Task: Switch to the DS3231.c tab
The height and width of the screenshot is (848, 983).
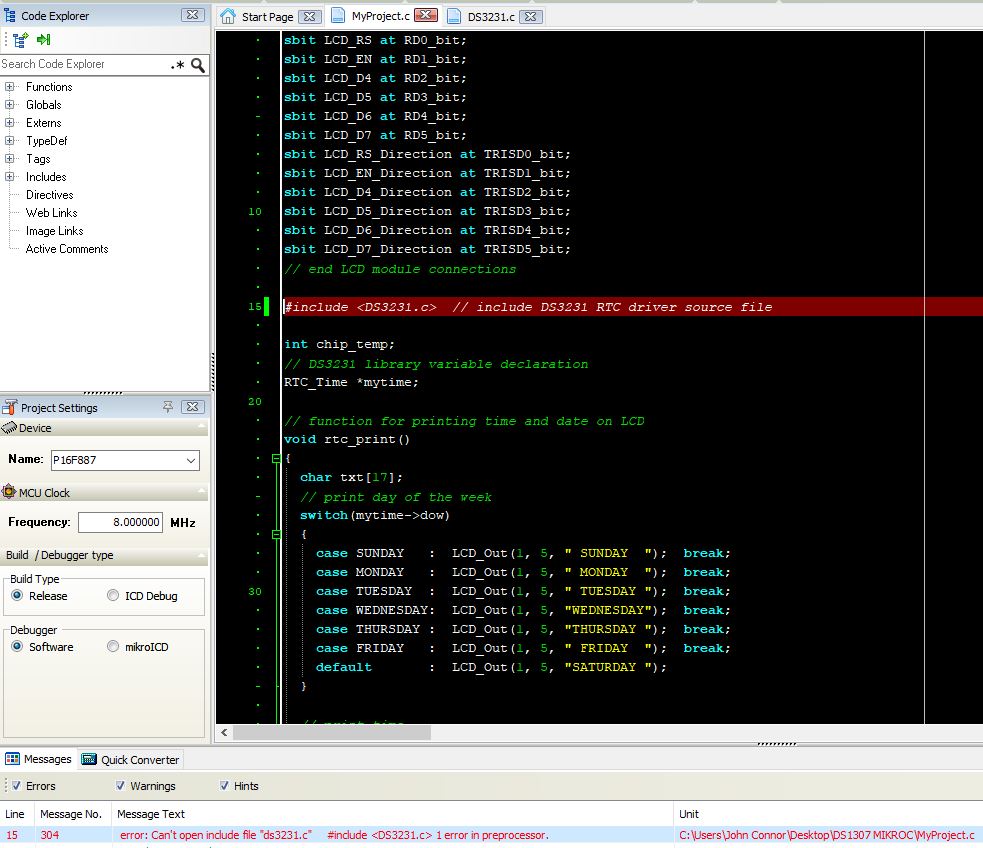Action: pyautogui.click(x=491, y=17)
